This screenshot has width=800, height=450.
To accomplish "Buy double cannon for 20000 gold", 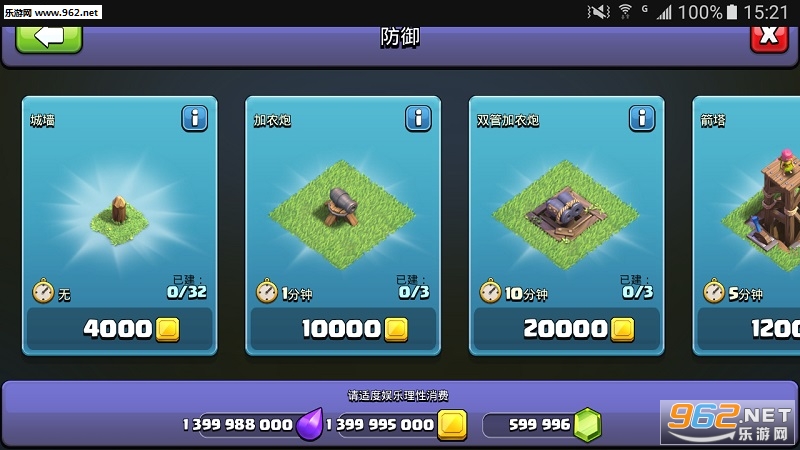I will pyautogui.click(x=566, y=329).
